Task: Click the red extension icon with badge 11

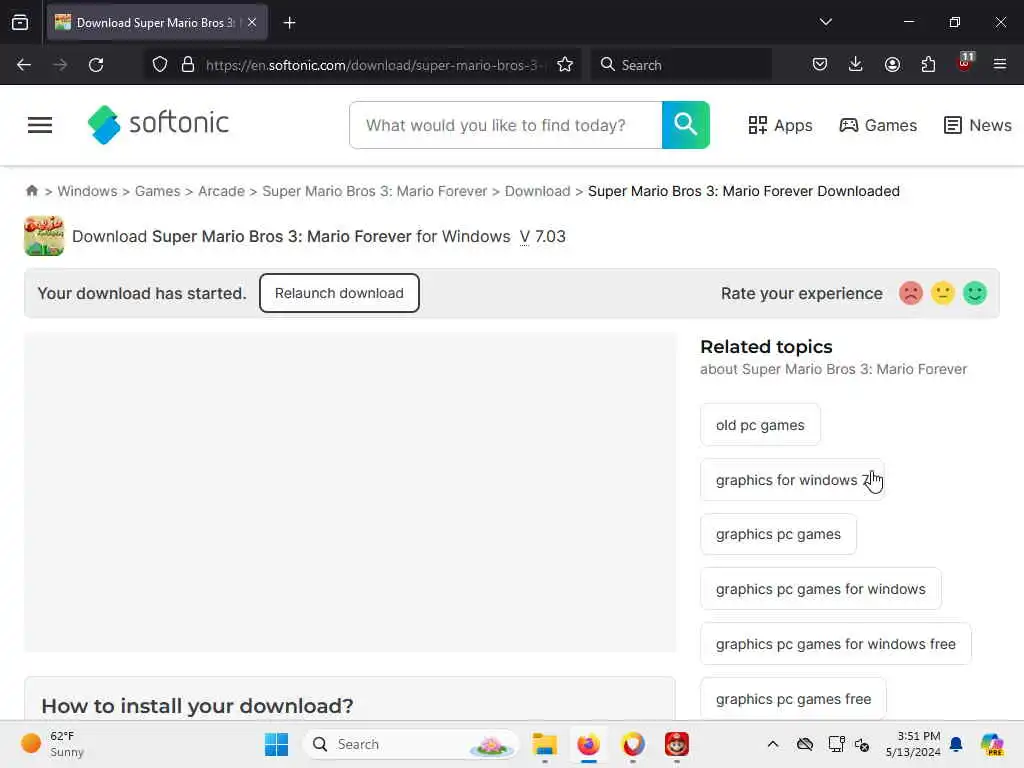Action: tap(965, 63)
